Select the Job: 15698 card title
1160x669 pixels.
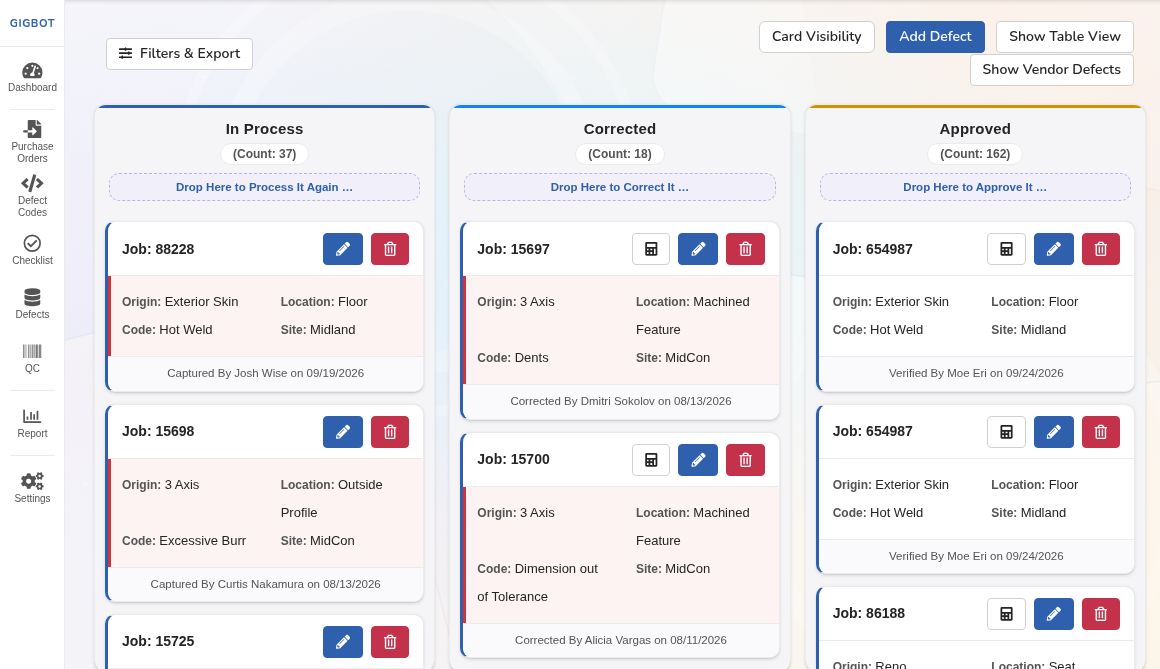(158, 431)
